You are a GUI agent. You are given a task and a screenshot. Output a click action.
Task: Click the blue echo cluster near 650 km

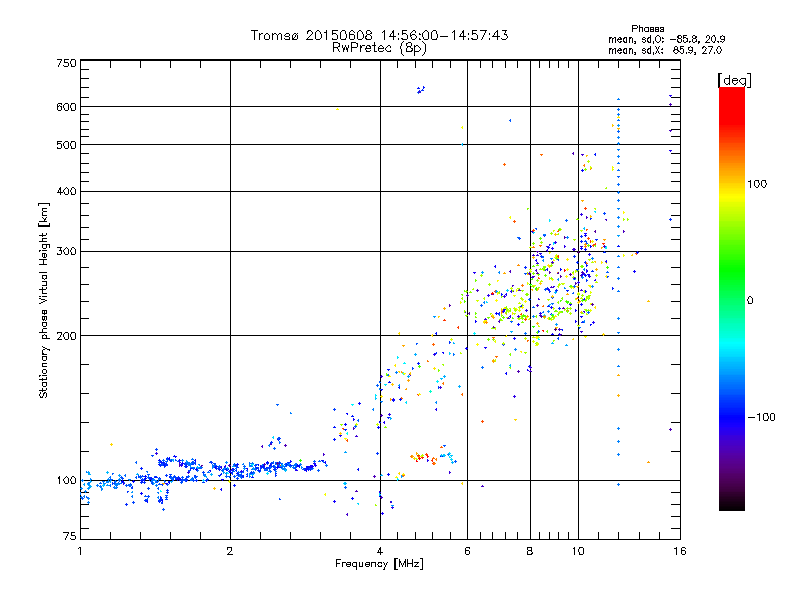[x=420, y=90]
